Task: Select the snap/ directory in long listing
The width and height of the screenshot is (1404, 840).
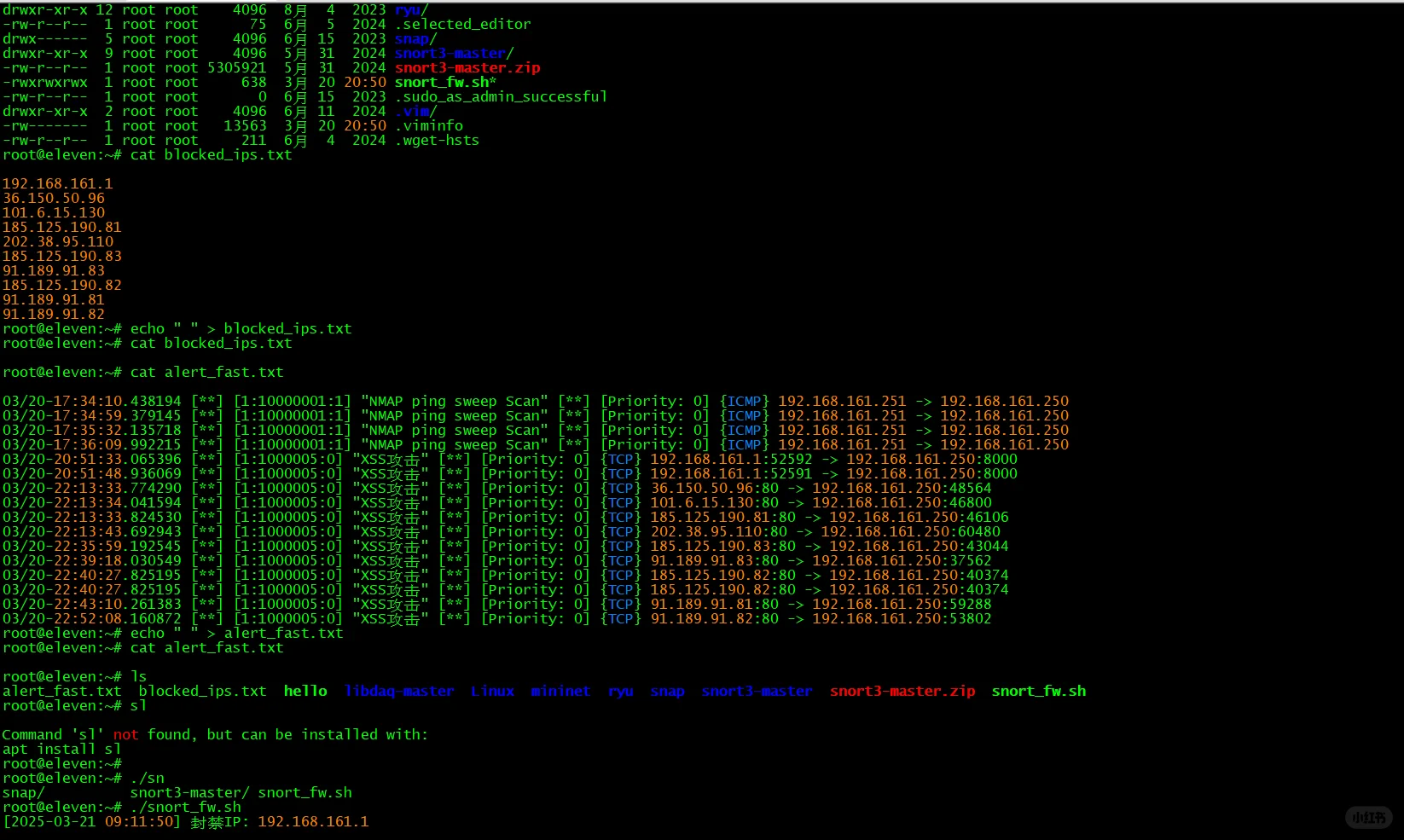Action: 415,38
